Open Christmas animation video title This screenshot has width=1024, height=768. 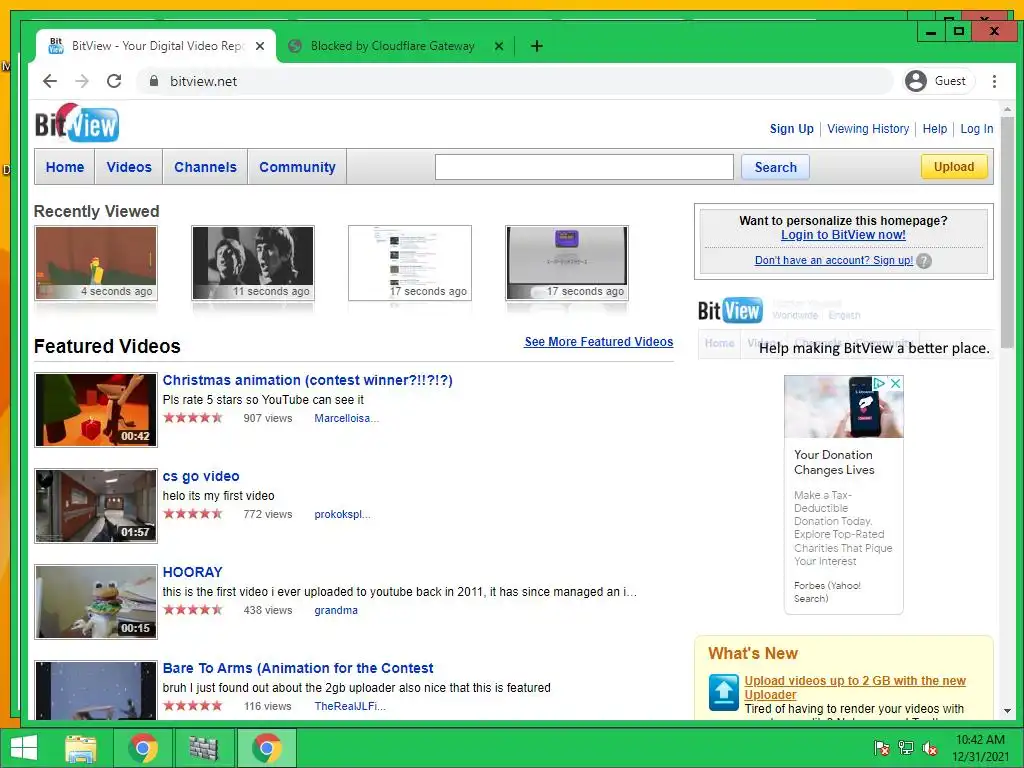[308, 380]
